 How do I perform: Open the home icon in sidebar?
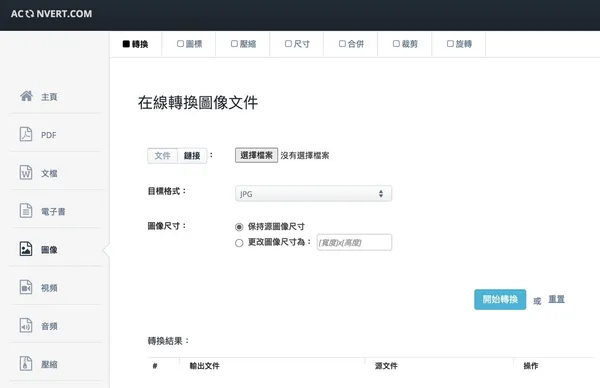coord(26,96)
